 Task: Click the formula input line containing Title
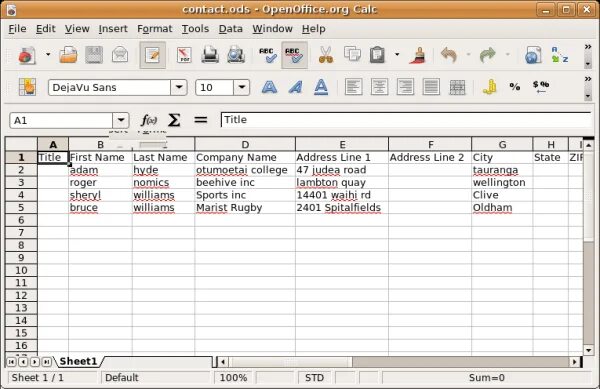click(406, 120)
